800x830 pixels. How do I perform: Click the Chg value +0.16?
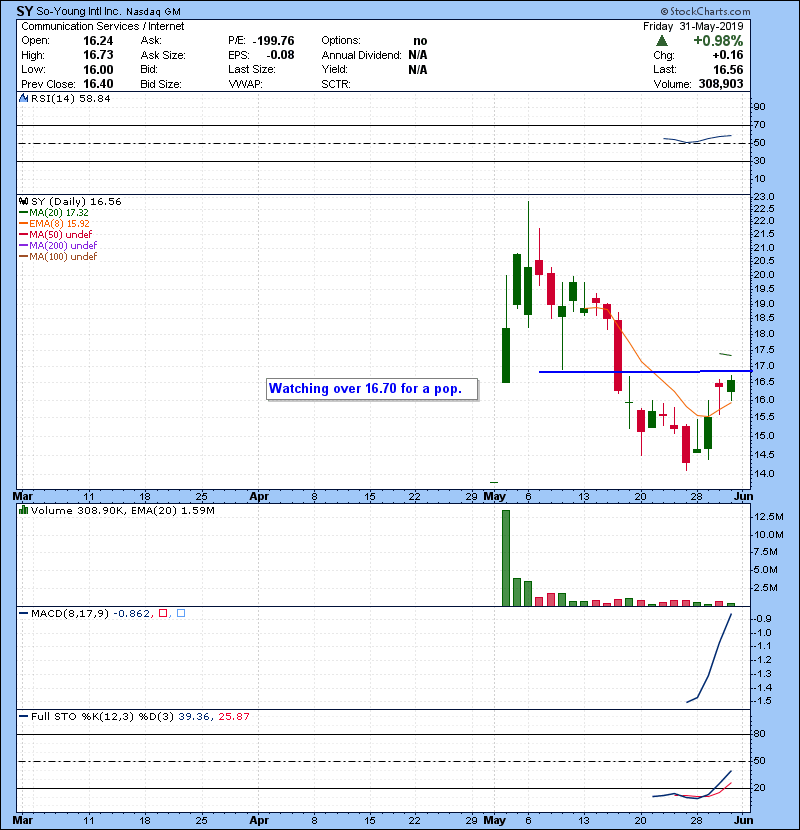pyautogui.click(x=727, y=55)
